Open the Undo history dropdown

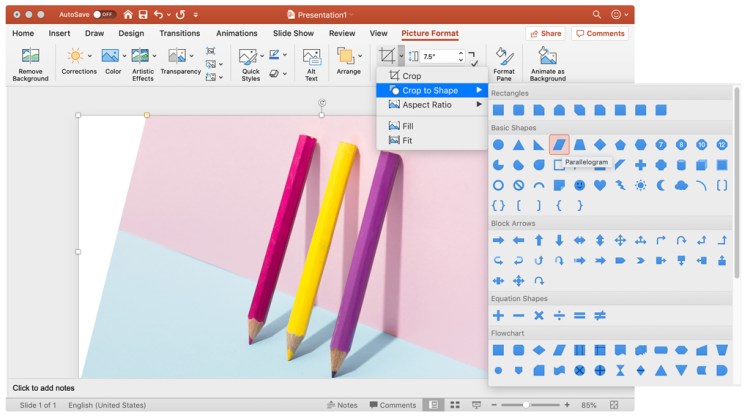click(x=169, y=15)
